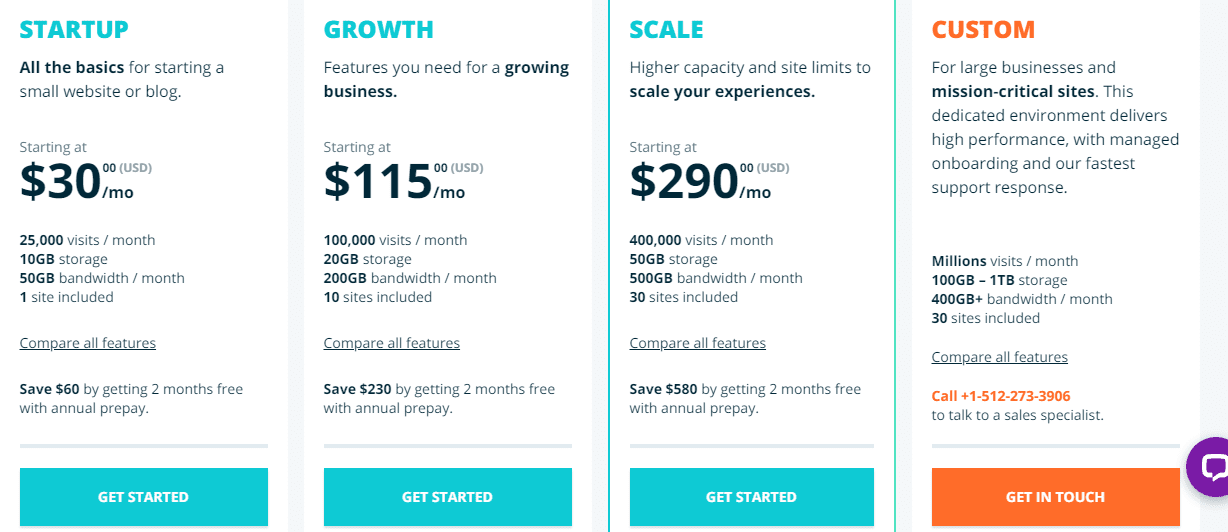
Task: Open the purple live chat widget
Action: tap(1209, 467)
